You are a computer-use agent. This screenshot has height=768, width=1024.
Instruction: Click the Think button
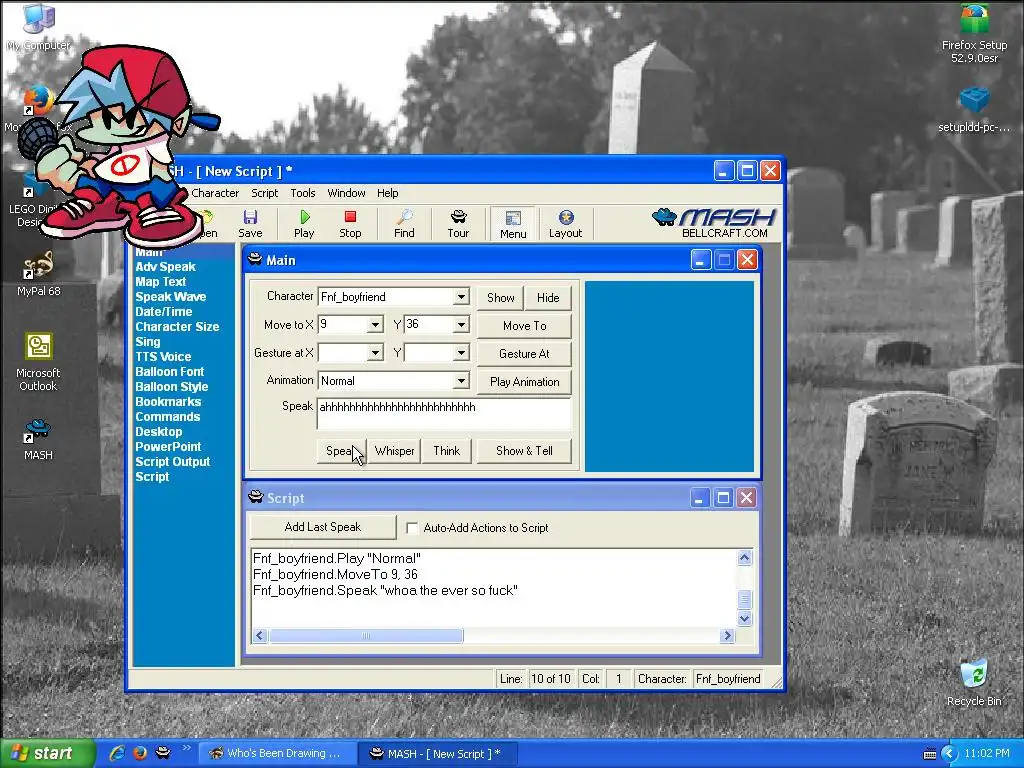click(447, 451)
